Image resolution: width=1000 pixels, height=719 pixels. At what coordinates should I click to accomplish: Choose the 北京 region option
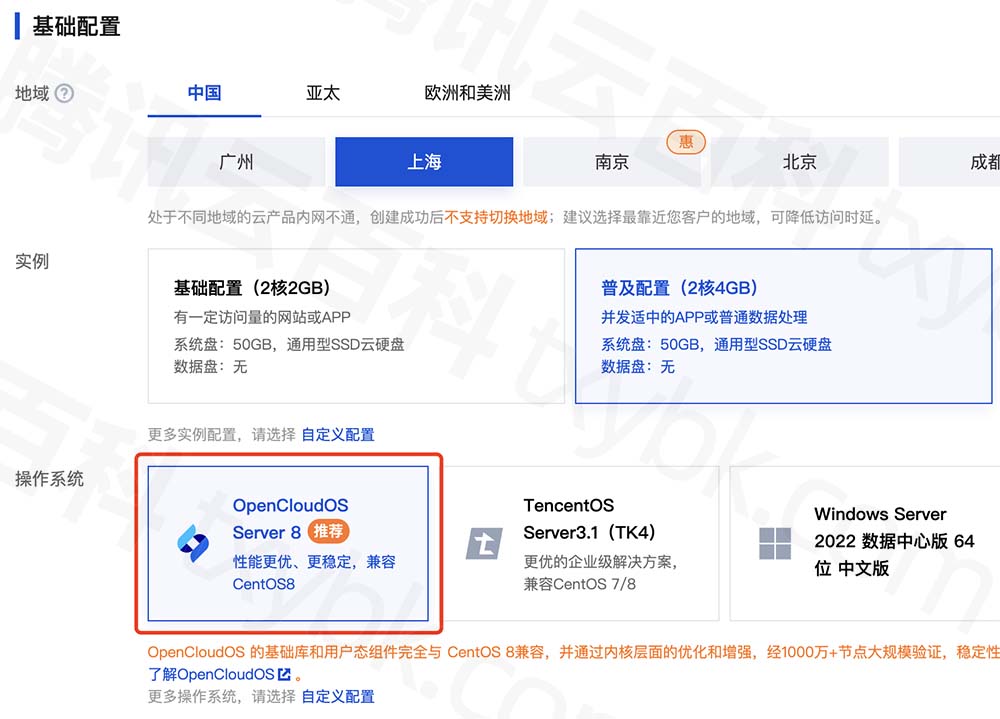click(x=799, y=162)
